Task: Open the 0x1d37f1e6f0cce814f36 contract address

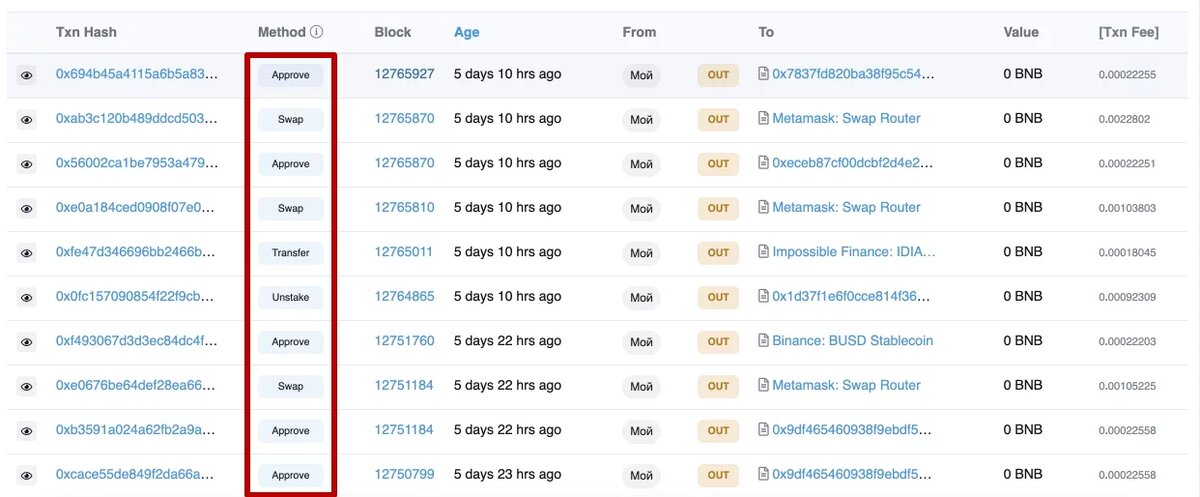Action: (x=852, y=296)
